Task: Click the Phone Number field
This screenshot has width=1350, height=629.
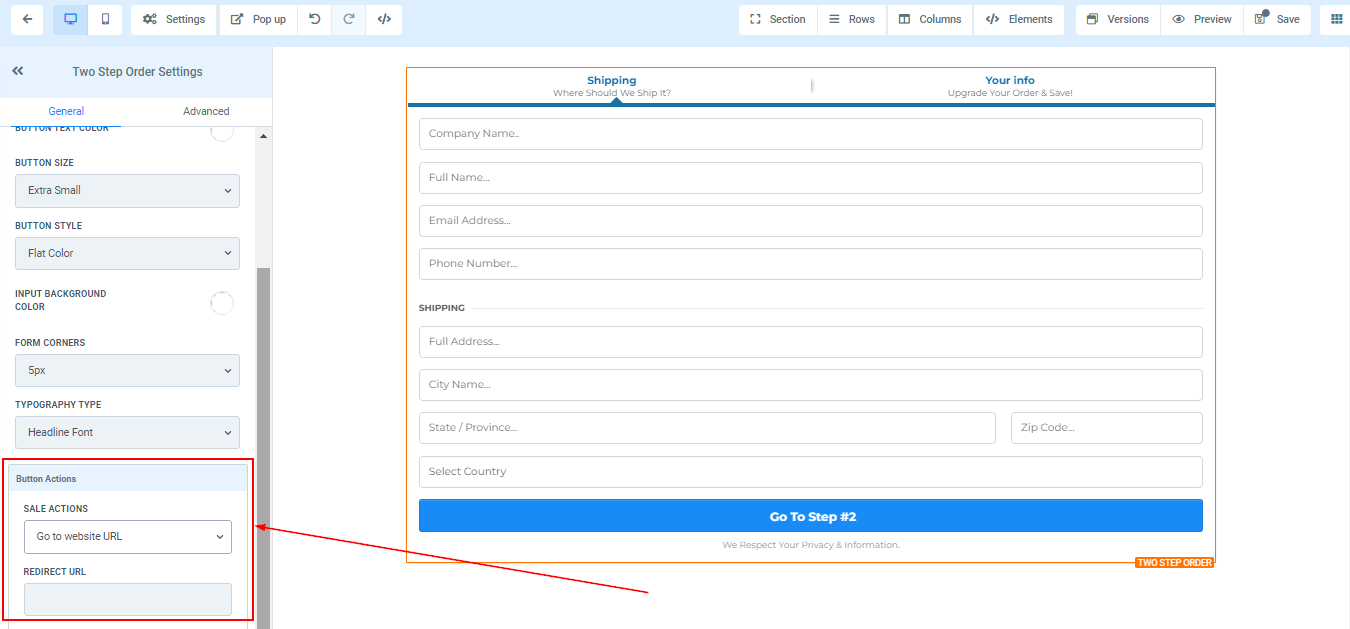Action: [x=810, y=264]
